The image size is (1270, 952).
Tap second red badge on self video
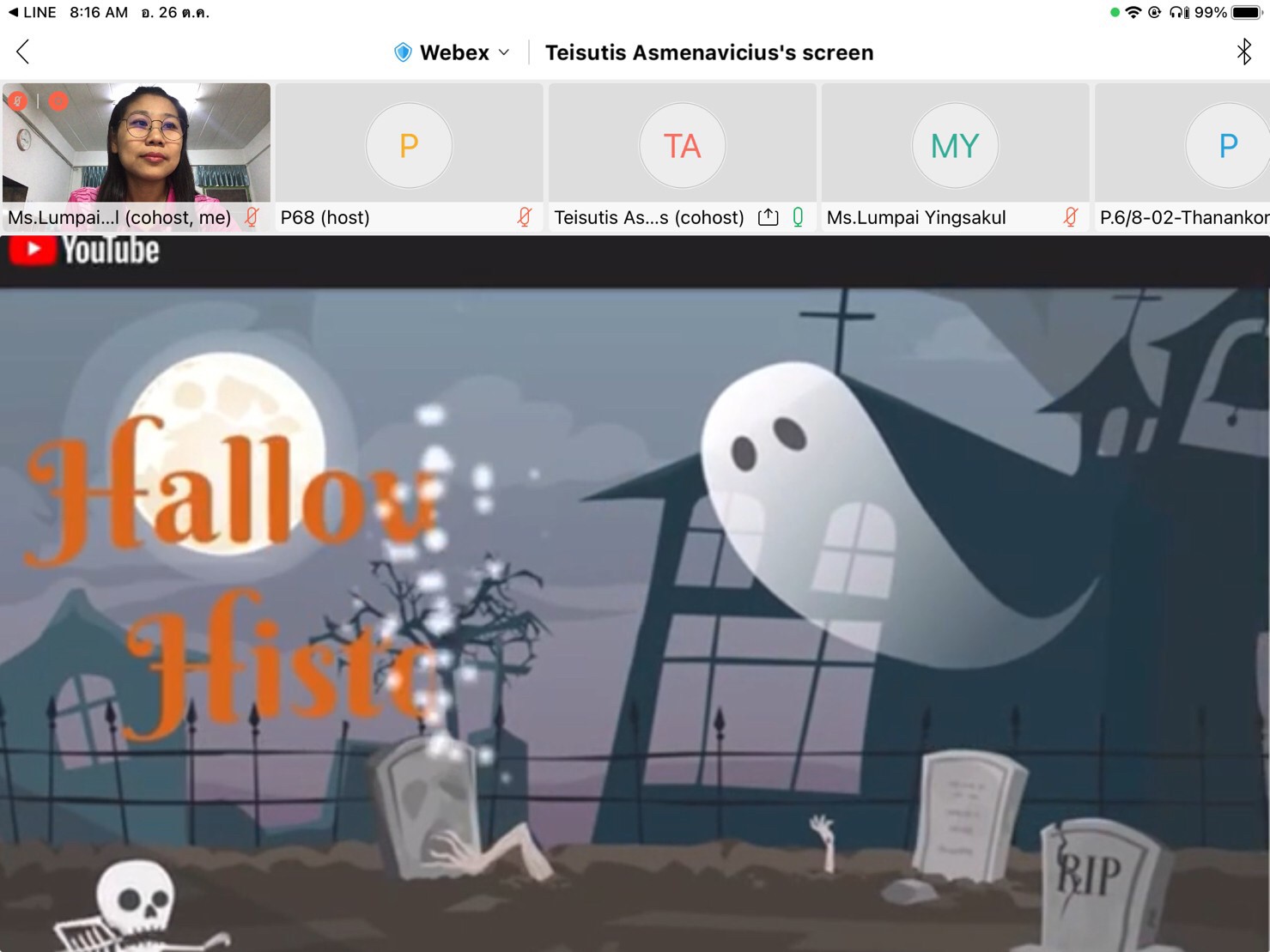58,101
